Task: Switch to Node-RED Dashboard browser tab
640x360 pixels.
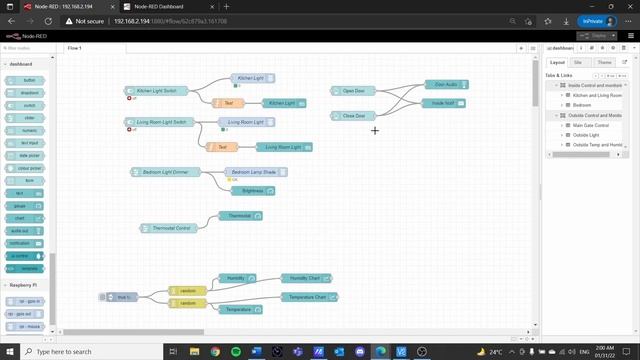Action: (x=169, y=7)
